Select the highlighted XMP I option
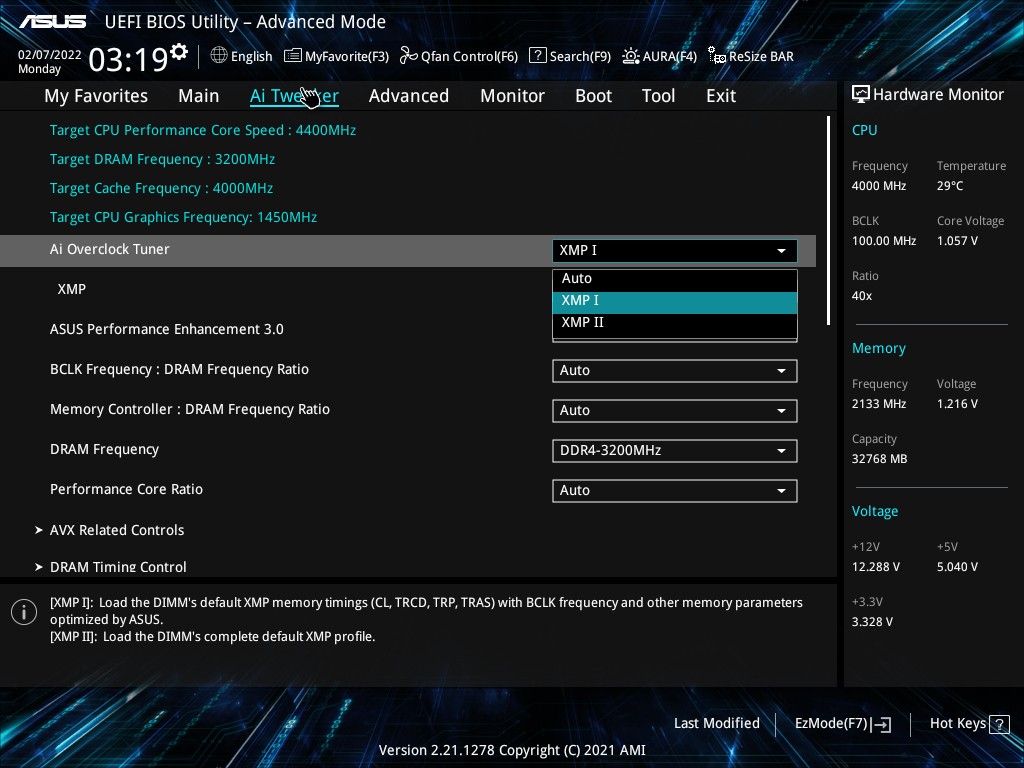 point(675,301)
